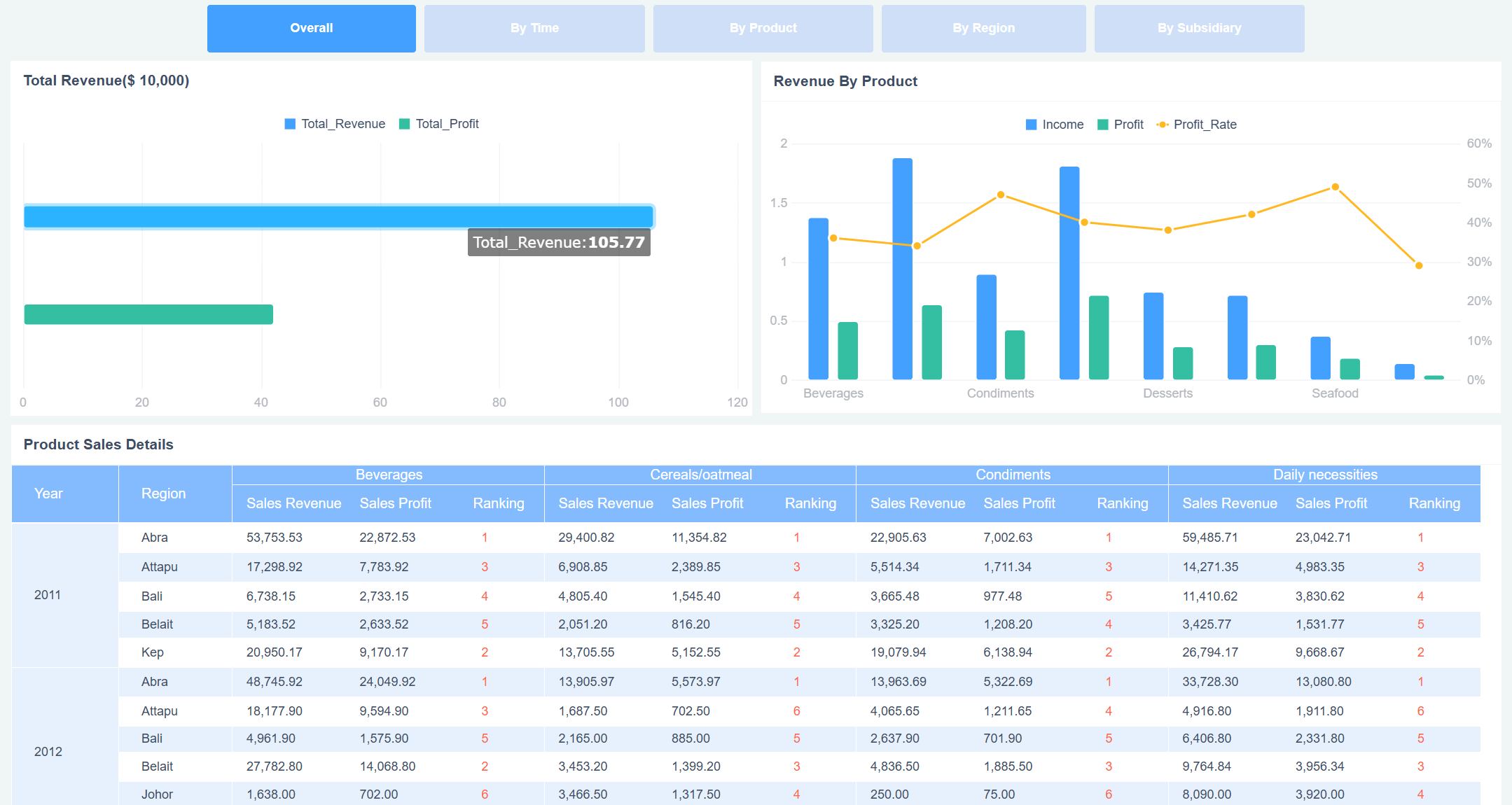Click the green Total_Profit bar

click(x=147, y=315)
